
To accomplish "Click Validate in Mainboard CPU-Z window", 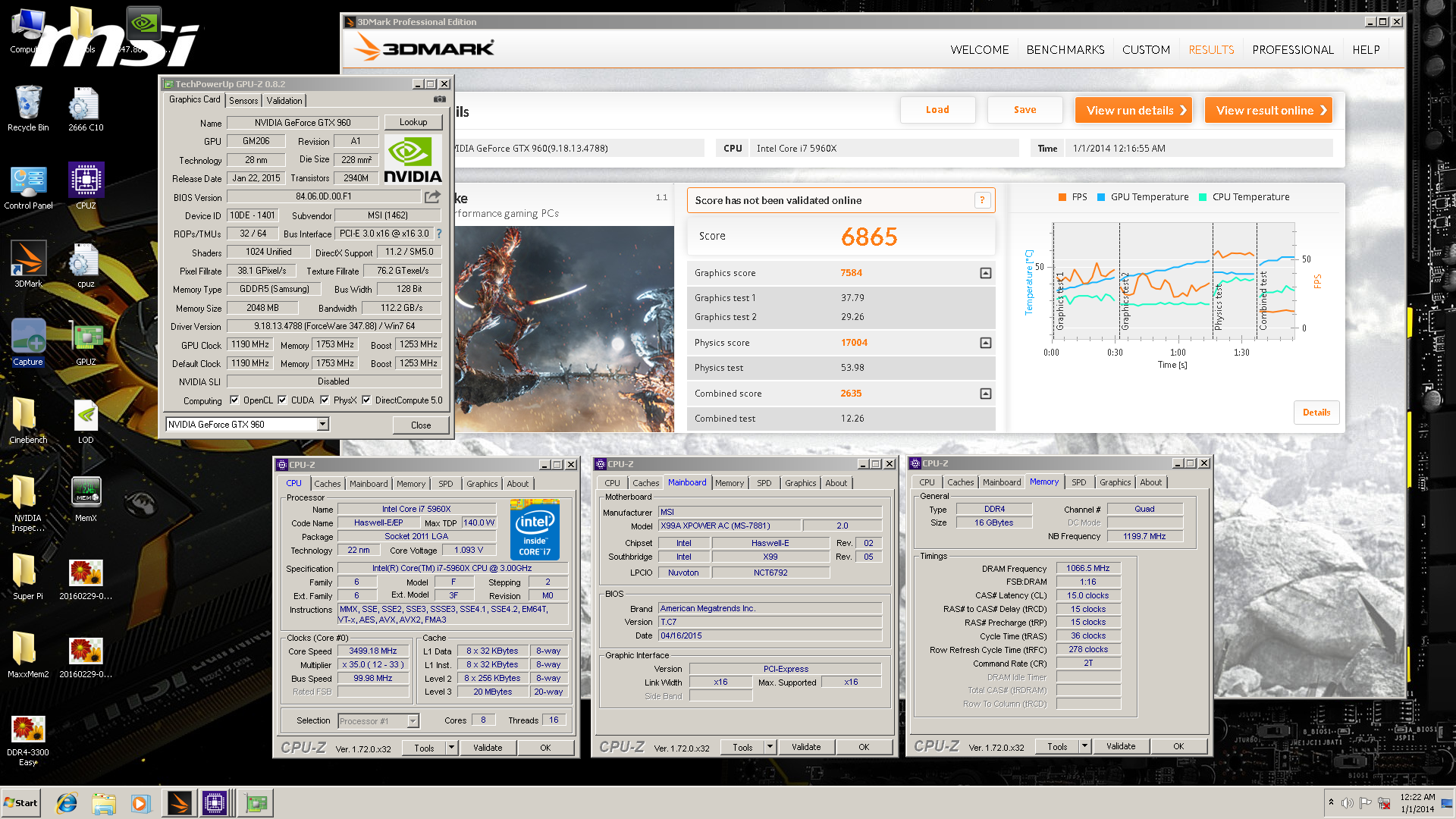I will pos(806,747).
